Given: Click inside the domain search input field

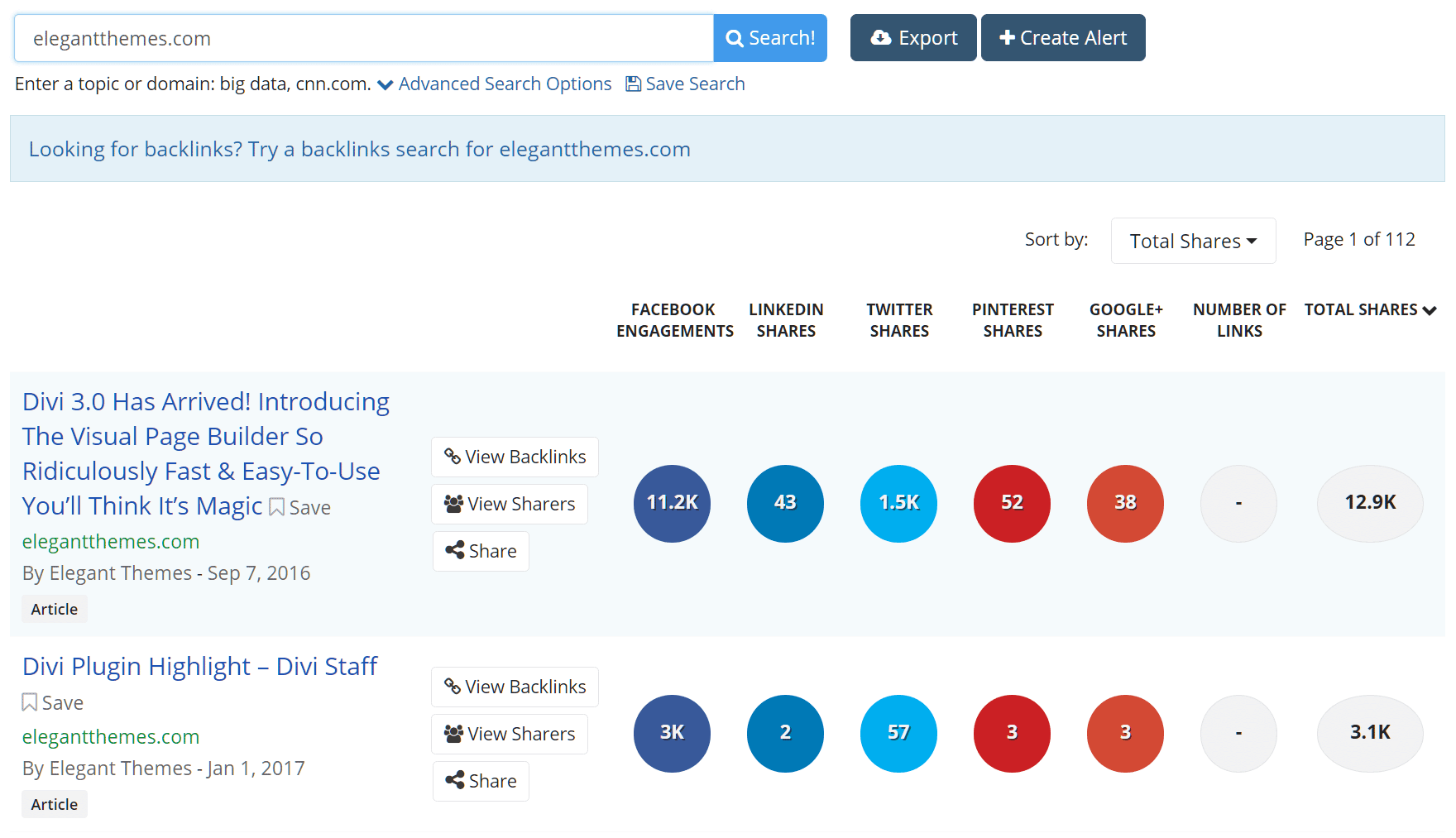Looking at the screenshot, I should [362, 37].
